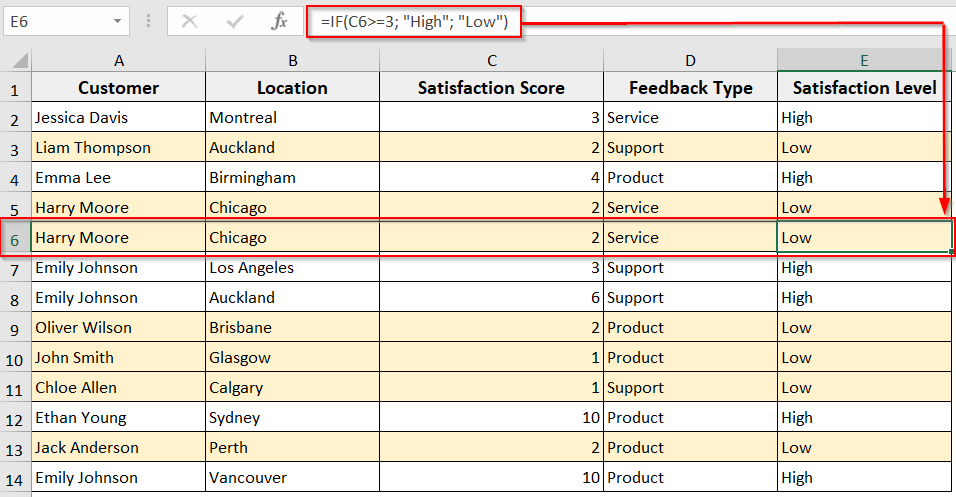Viewport: 956px width, 497px height.
Task: Select the Vancouver cell in row 14
Action: click(292, 478)
